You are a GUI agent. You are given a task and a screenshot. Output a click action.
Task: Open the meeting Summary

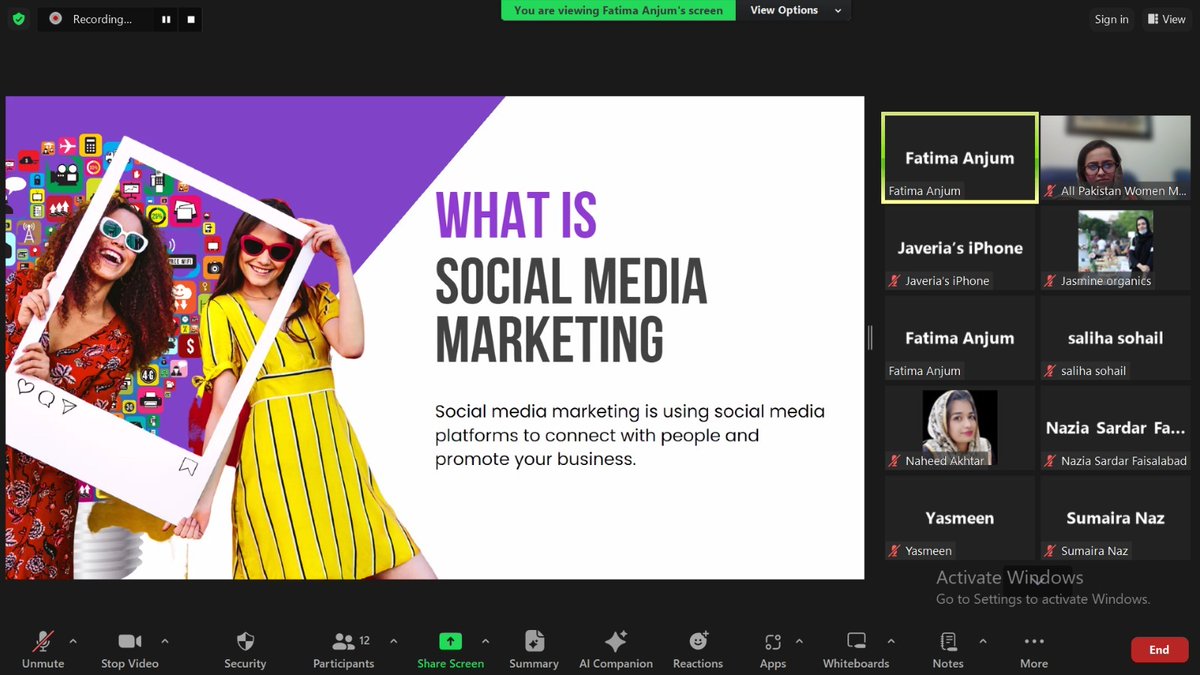point(534,650)
